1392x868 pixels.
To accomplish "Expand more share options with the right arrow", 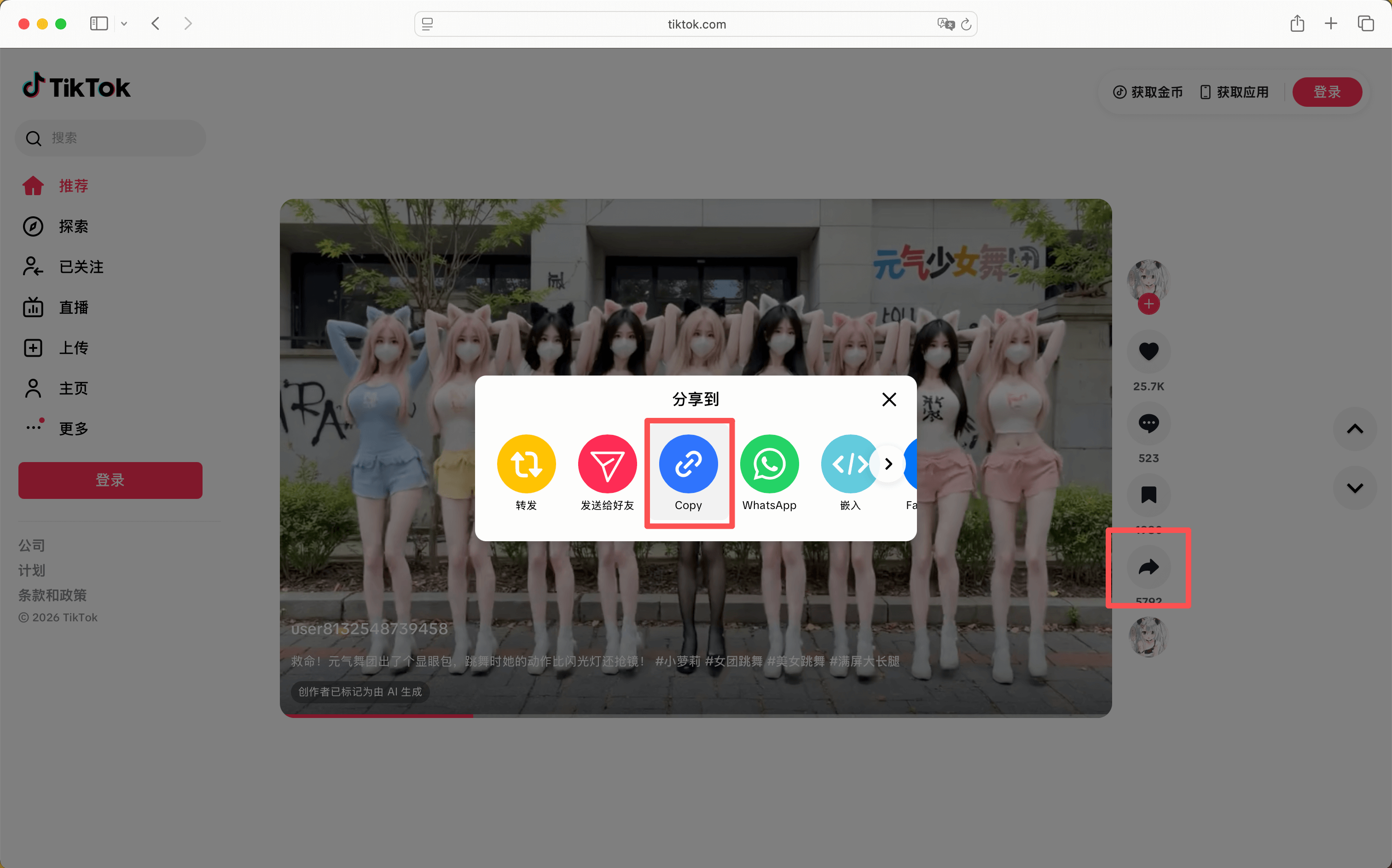I will tap(888, 464).
